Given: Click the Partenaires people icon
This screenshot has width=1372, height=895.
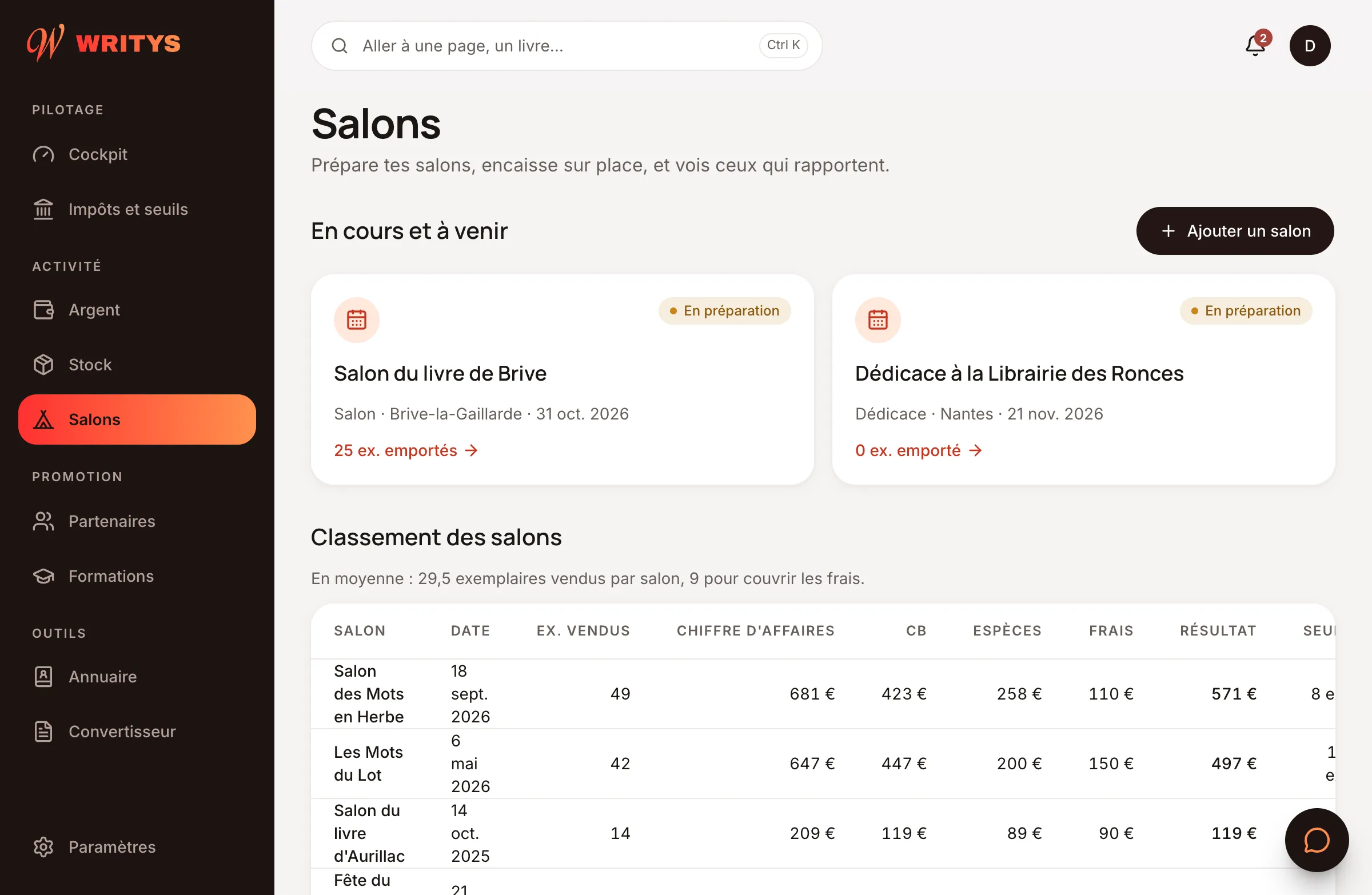Looking at the screenshot, I should tap(43, 522).
